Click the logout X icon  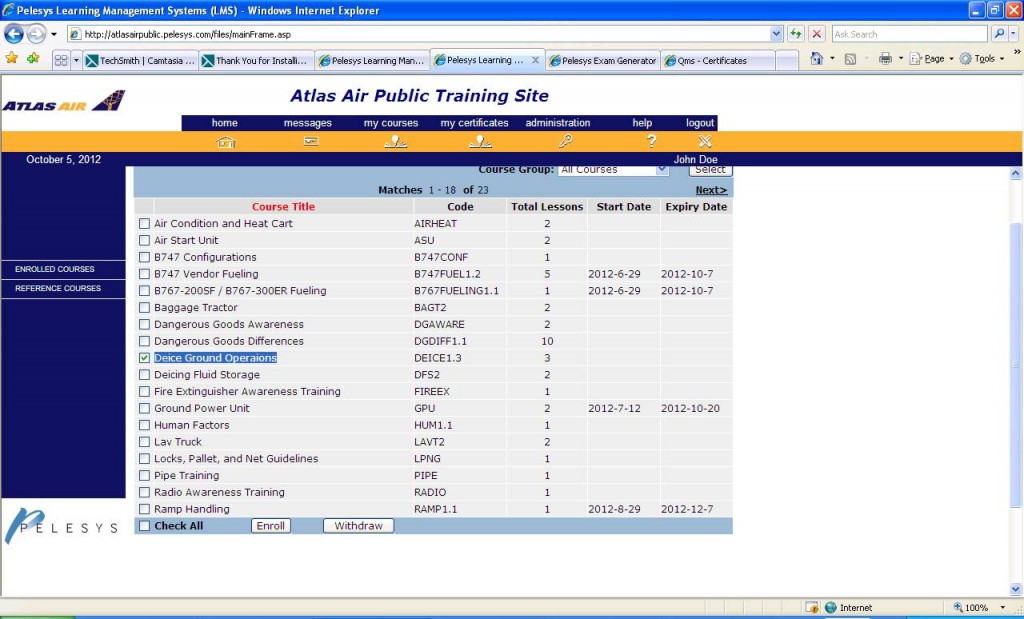click(705, 141)
